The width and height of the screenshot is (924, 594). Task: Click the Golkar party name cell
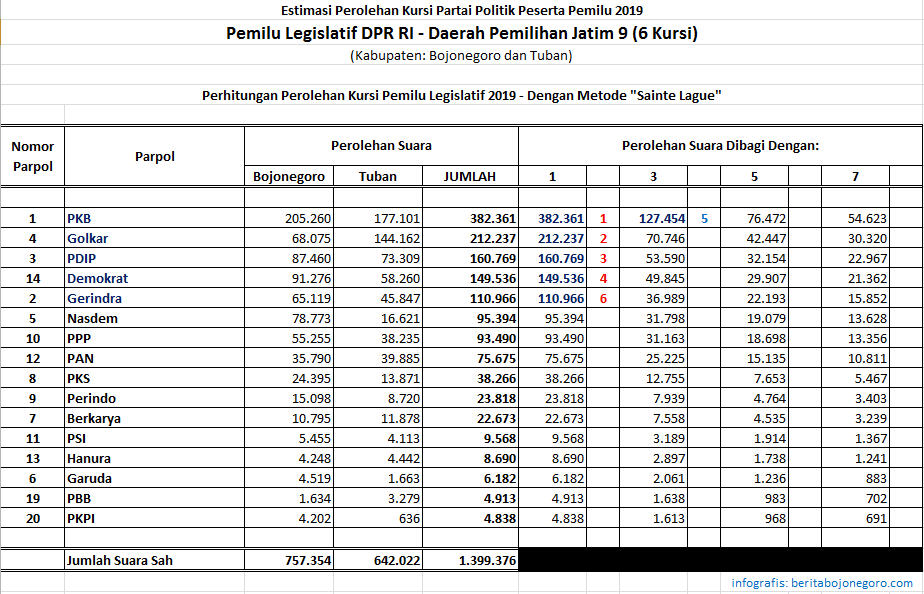coord(154,238)
